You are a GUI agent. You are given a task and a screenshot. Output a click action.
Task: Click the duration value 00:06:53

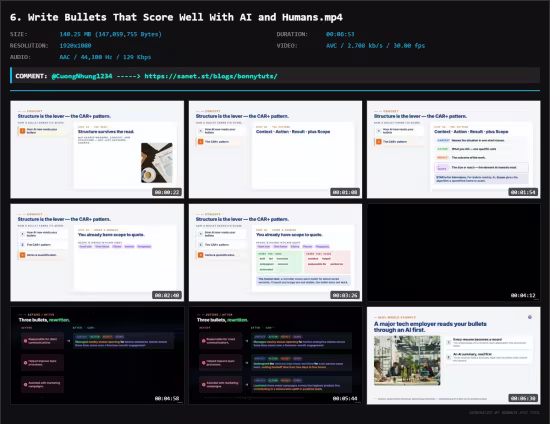pos(340,34)
